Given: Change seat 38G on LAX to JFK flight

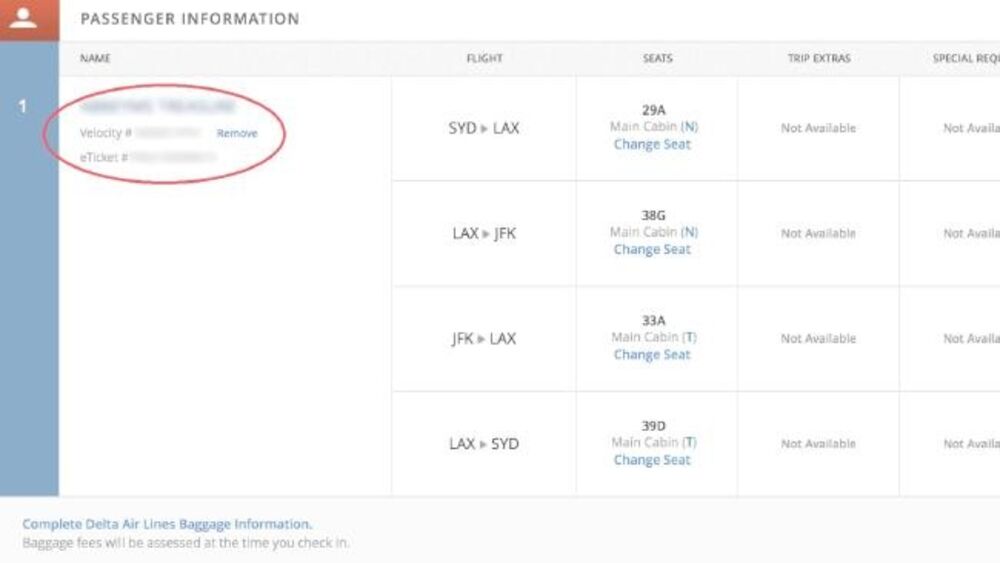Looking at the screenshot, I should pyautogui.click(x=652, y=249).
